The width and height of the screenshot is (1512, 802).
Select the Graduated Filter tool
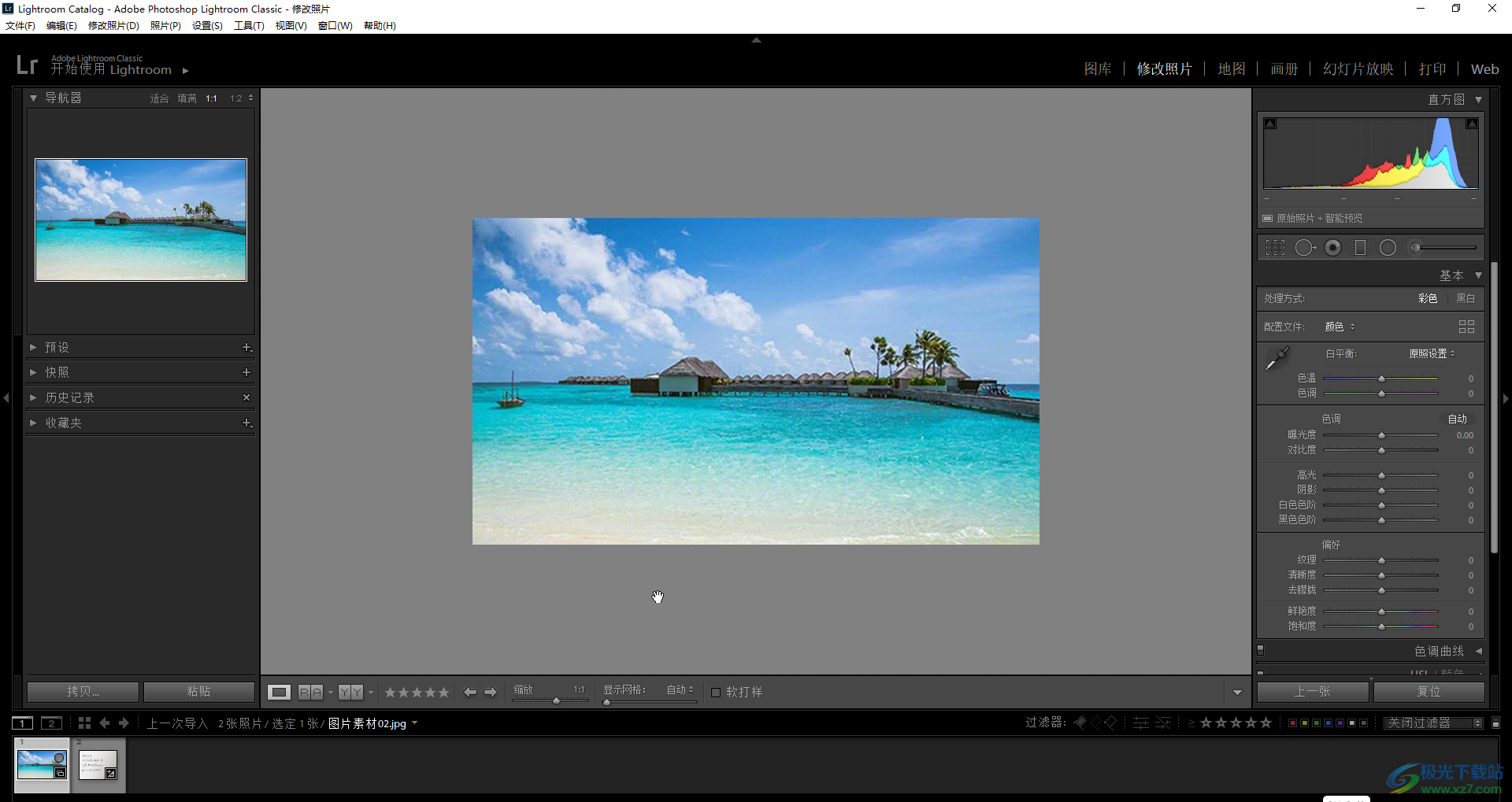tap(1360, 248)
